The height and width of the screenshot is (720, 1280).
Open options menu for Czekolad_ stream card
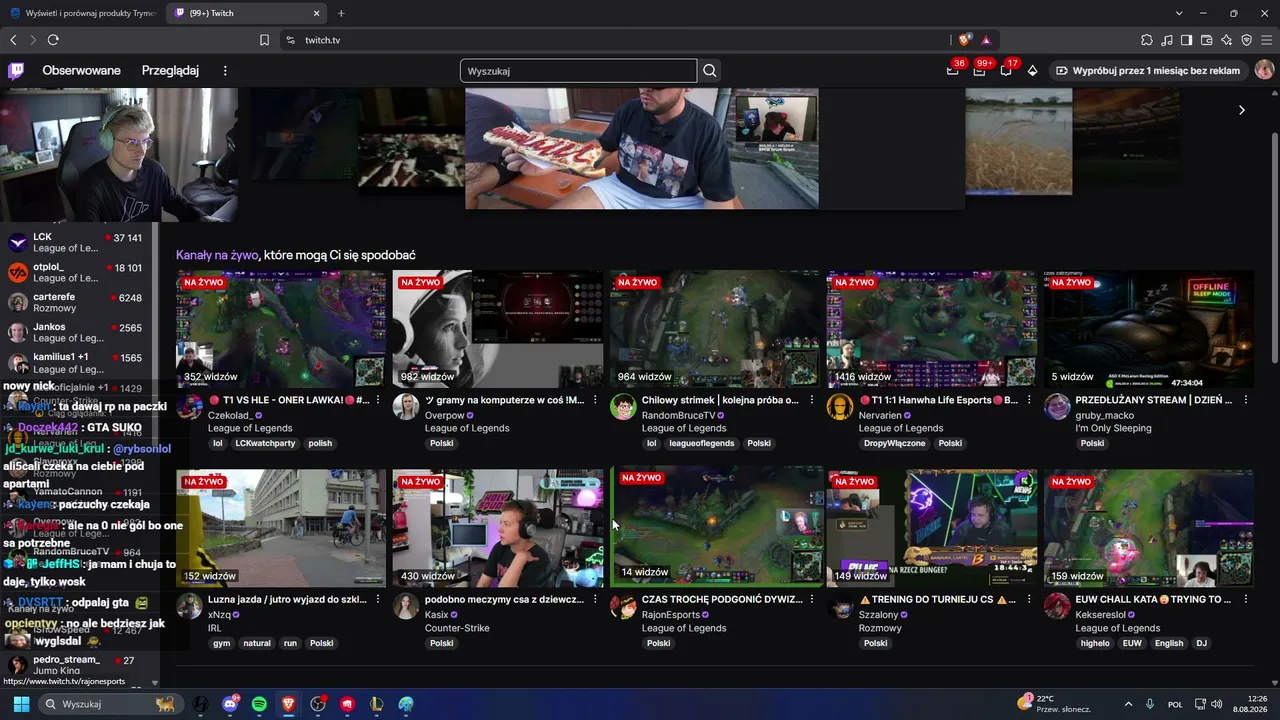coord(379,400)
